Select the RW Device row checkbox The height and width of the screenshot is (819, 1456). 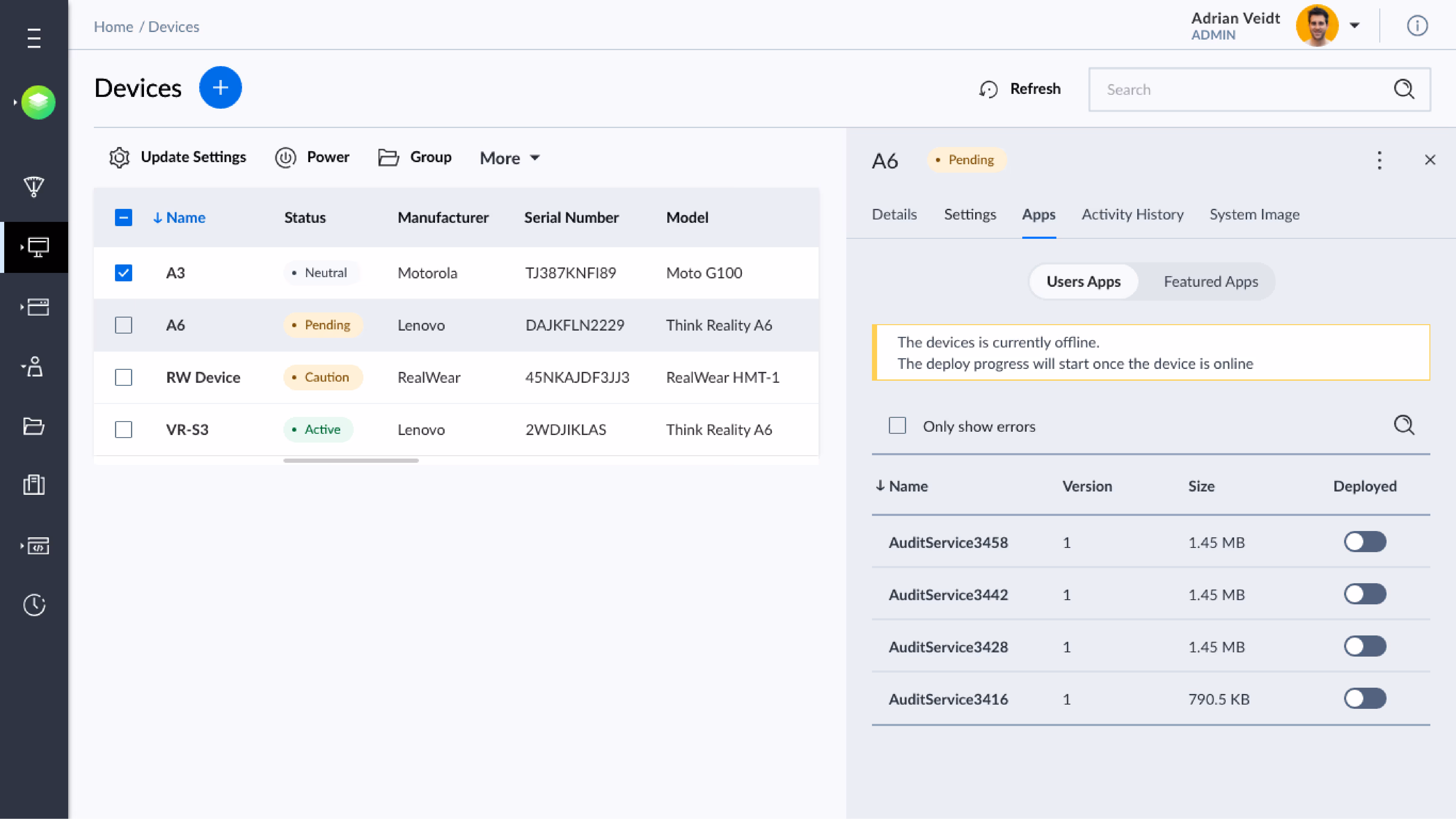(123, 377)
